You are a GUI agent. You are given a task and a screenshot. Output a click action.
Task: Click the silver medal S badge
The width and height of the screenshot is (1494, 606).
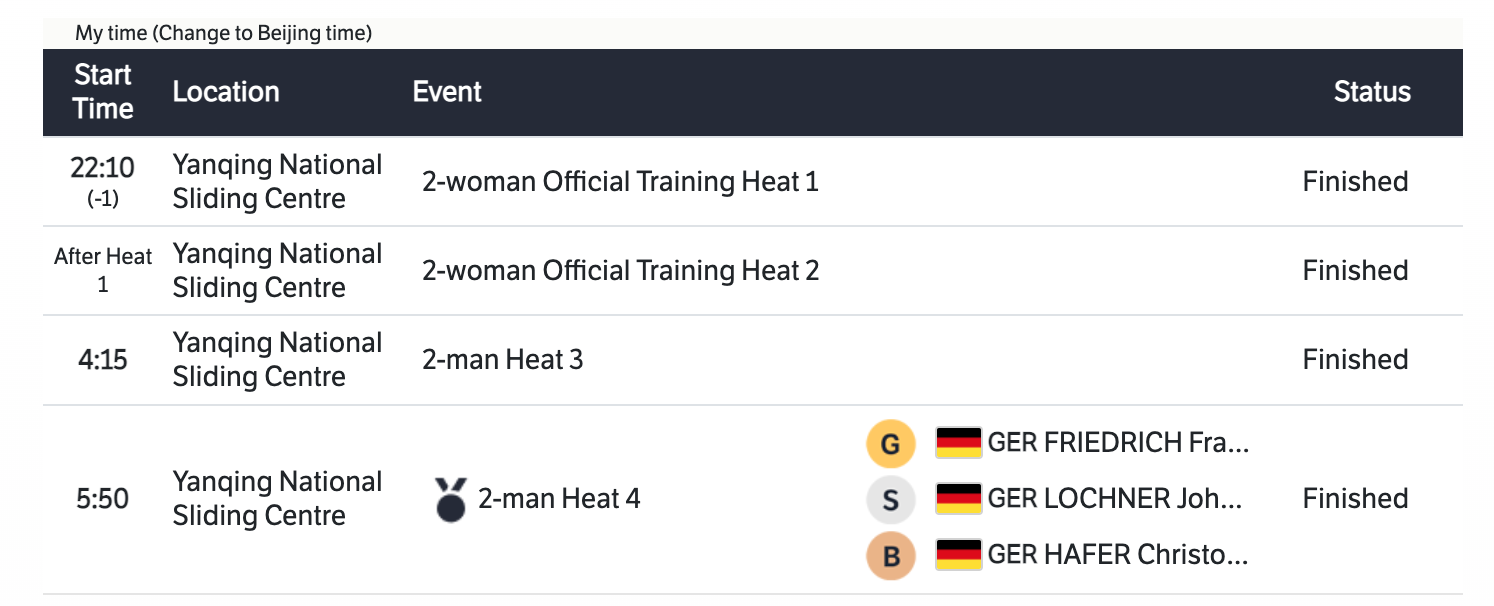point(891,499)
